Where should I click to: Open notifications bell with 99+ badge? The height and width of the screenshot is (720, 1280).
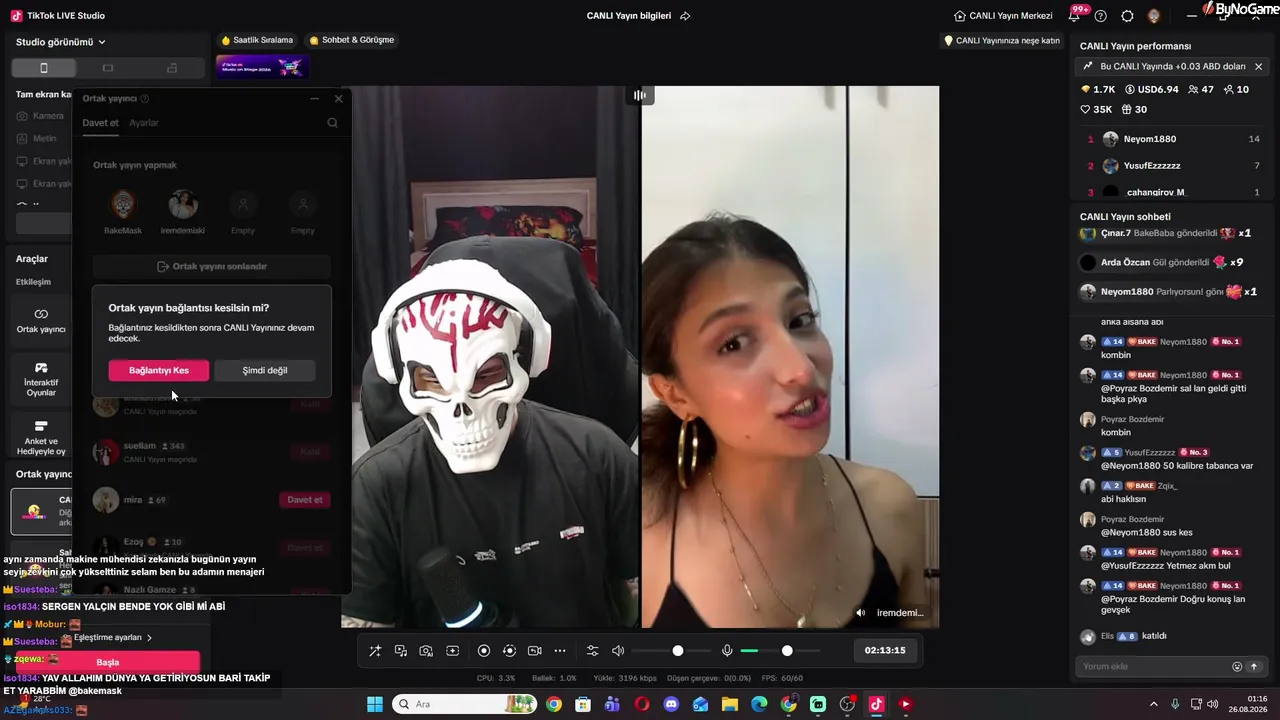click(x=1076, y=15)
